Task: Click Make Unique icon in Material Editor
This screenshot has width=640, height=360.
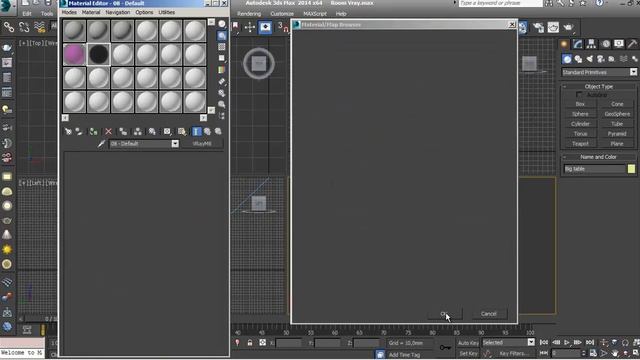Action: point(138,131)
